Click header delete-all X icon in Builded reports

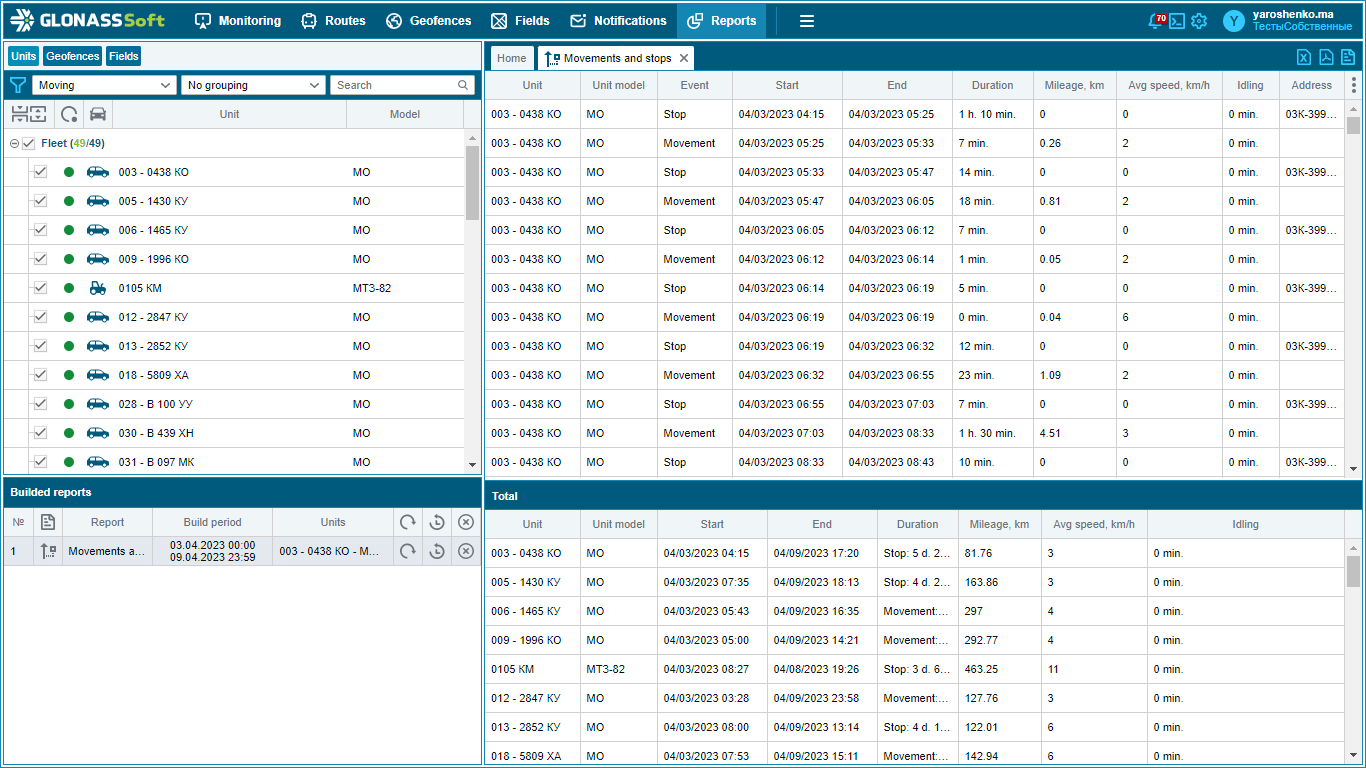click(x=465, y=522)
